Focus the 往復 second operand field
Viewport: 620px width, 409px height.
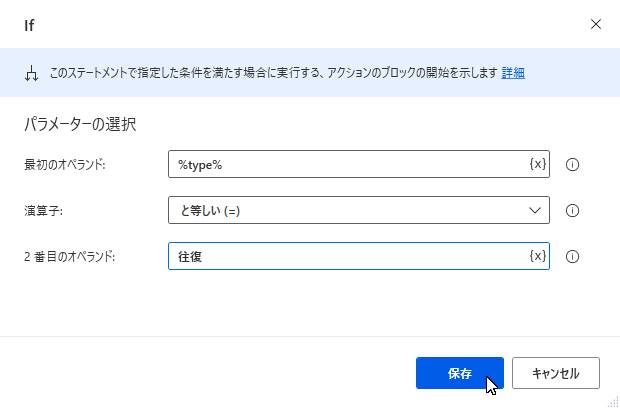[x=348, y=256]
